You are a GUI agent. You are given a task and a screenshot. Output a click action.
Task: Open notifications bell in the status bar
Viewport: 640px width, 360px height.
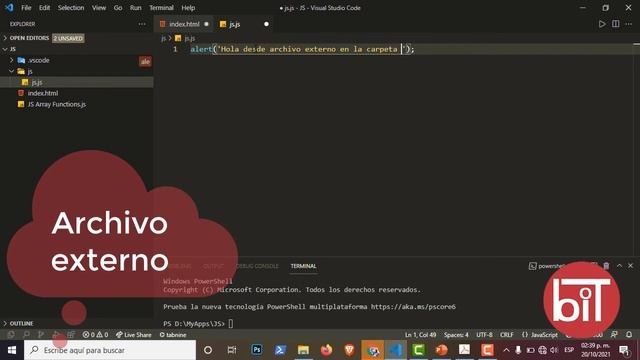click(x=629, y=335)
